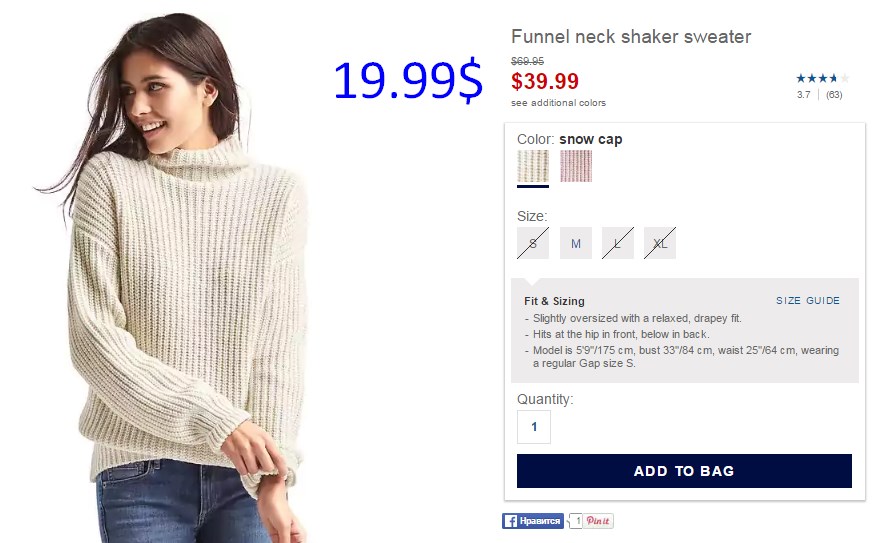Open the SIZE GUIDE link

point(808,301)
